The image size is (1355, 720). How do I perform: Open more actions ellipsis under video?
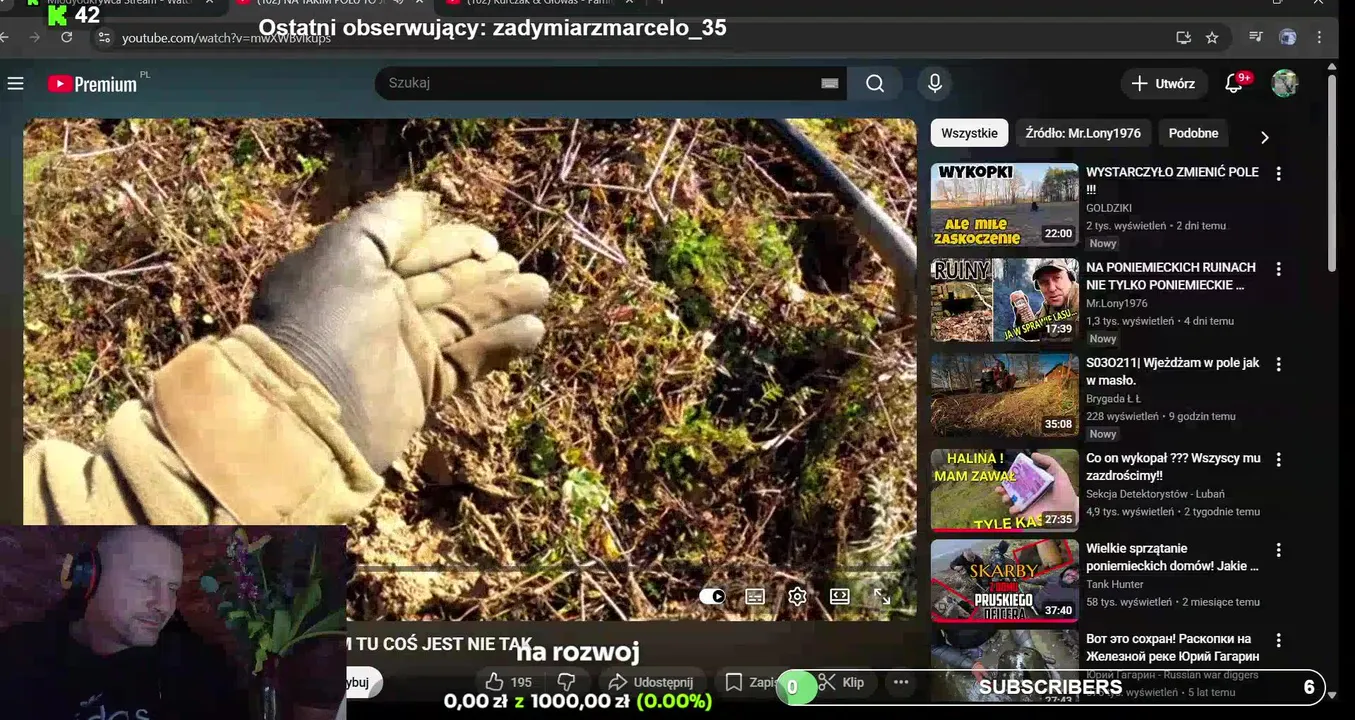[x=901, y=682]
